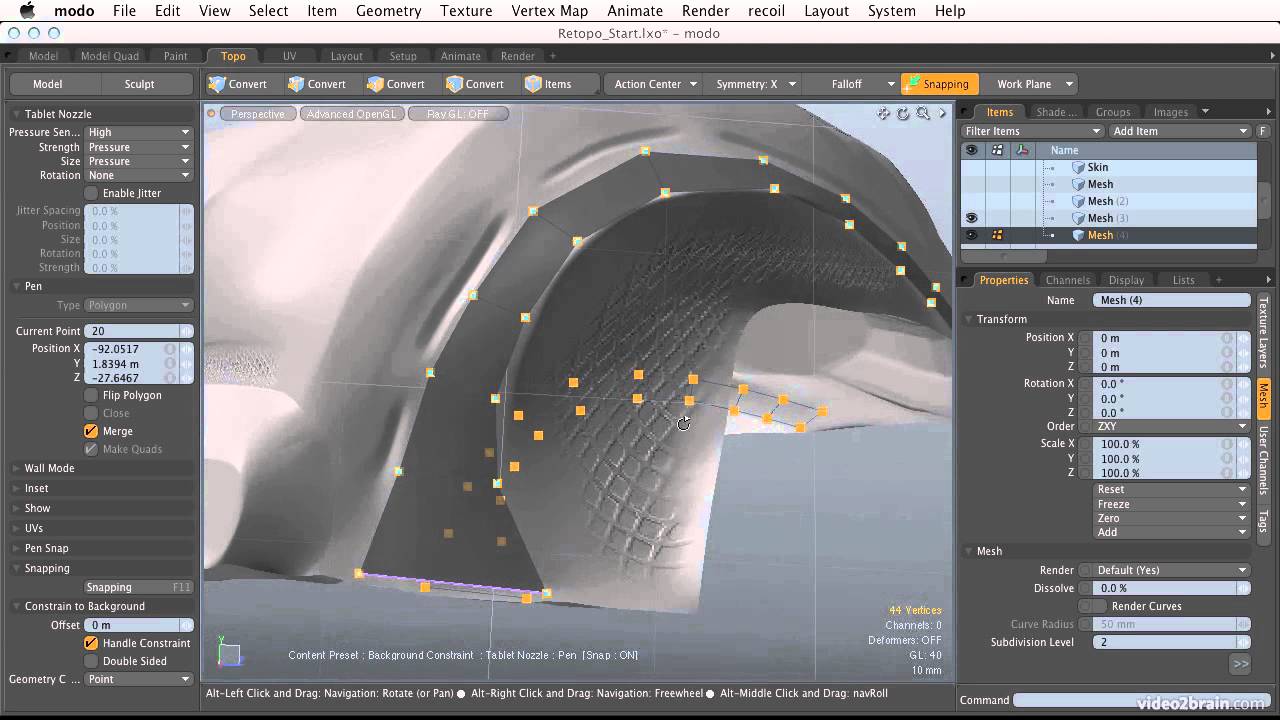Click the green Snapping icon in the toolbar
Image resolution: width=1280 pixels, height=720 pixels.
pyautogui.click(x=912, y=84)
